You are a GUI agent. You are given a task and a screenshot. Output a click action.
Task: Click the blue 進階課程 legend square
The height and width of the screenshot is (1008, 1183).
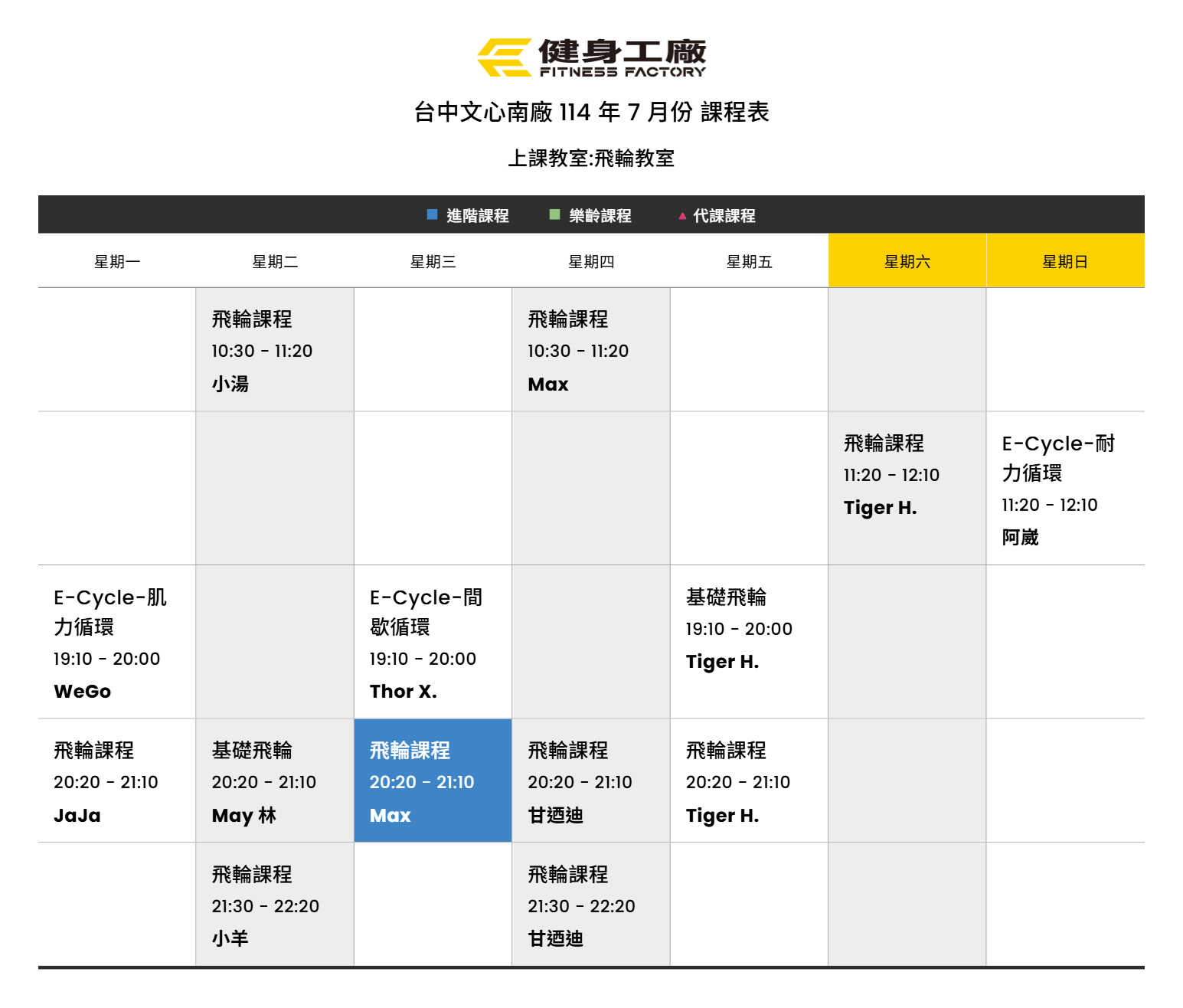433,214
